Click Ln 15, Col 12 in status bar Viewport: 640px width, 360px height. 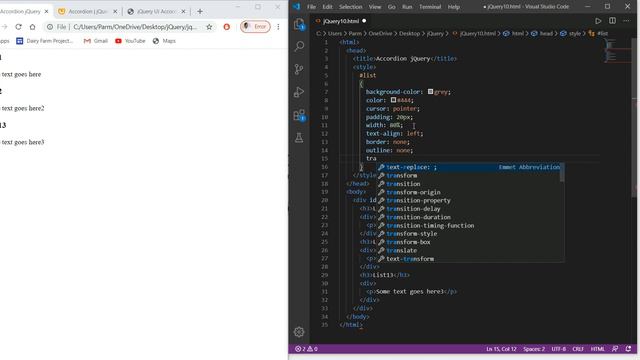pyautogui.click(x=501, y=349)
